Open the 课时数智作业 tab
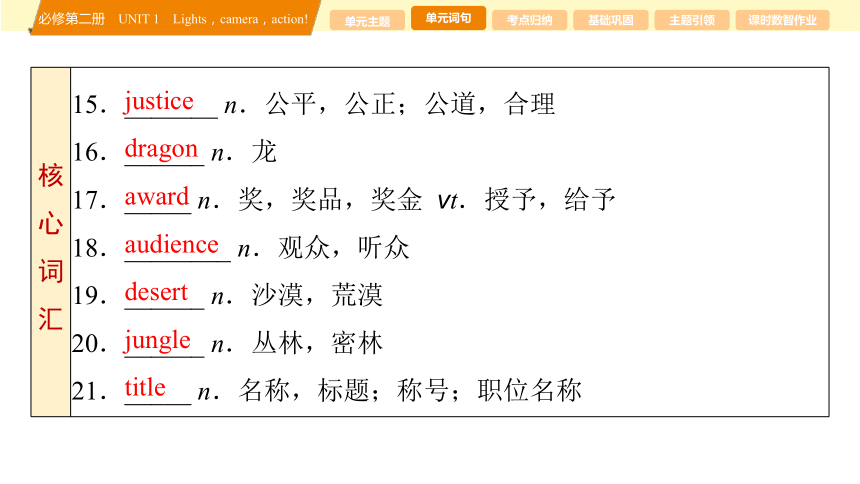 782,21
